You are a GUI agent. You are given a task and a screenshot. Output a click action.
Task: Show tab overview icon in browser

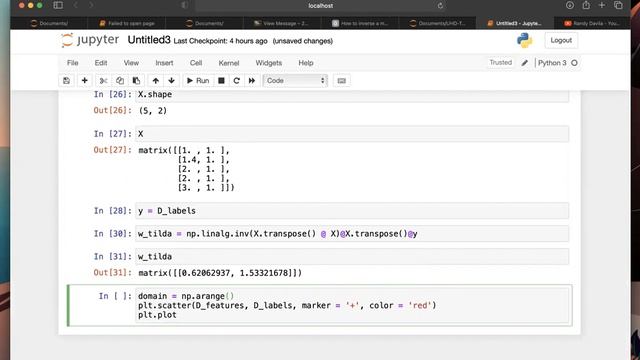[618, 5]
